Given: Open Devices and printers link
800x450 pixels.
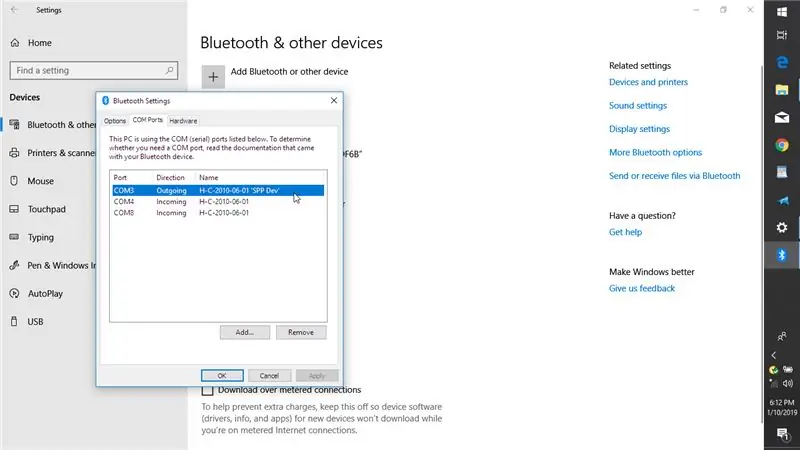Looking at the screenshot, I should pos(648,82).
